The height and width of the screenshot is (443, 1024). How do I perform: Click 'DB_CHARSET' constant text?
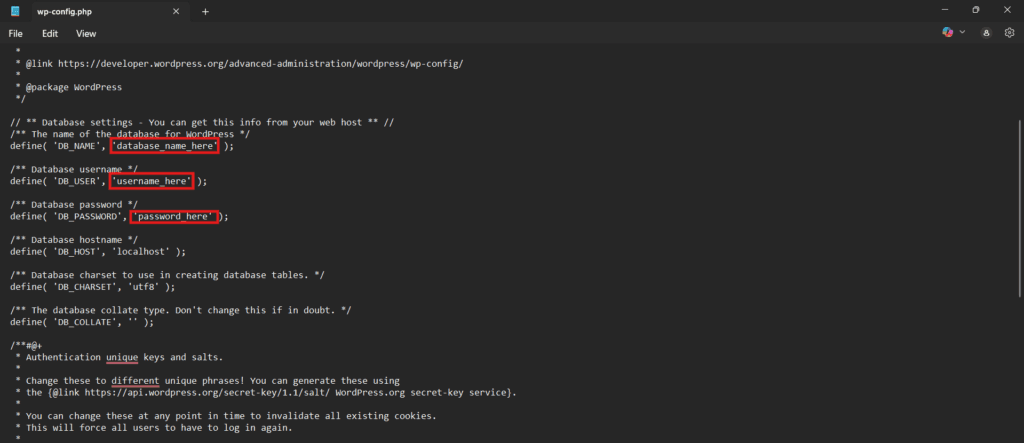(86, 287)
